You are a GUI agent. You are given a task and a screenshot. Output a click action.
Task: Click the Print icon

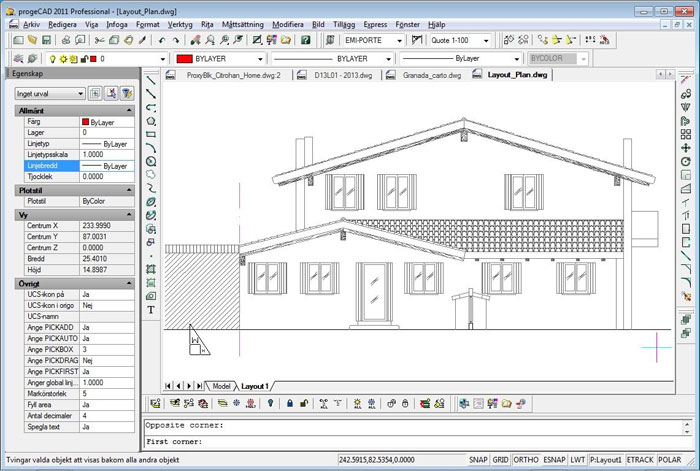66,40
